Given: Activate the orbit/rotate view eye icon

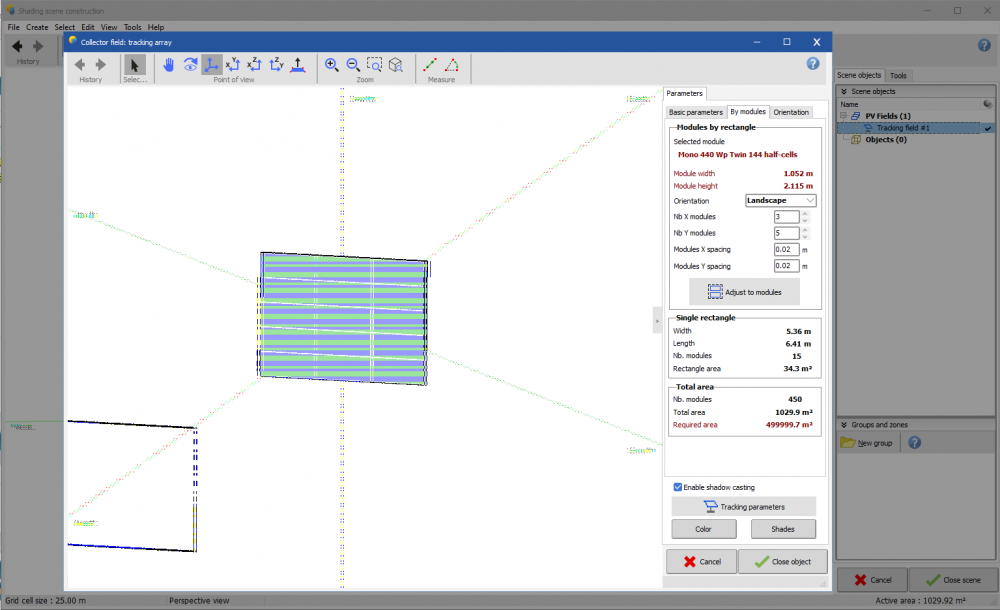Looking at the screenshot, I should 190,65.
